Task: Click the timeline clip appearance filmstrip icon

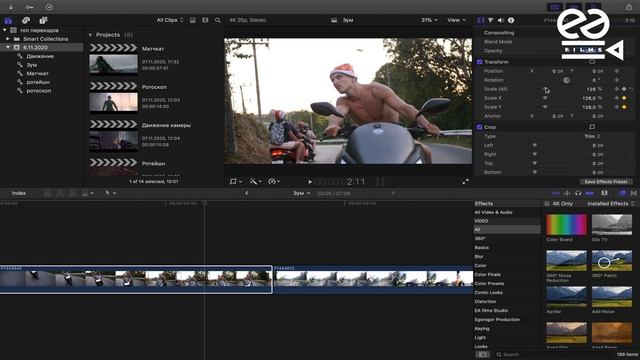Action: (x=604, y=193)
